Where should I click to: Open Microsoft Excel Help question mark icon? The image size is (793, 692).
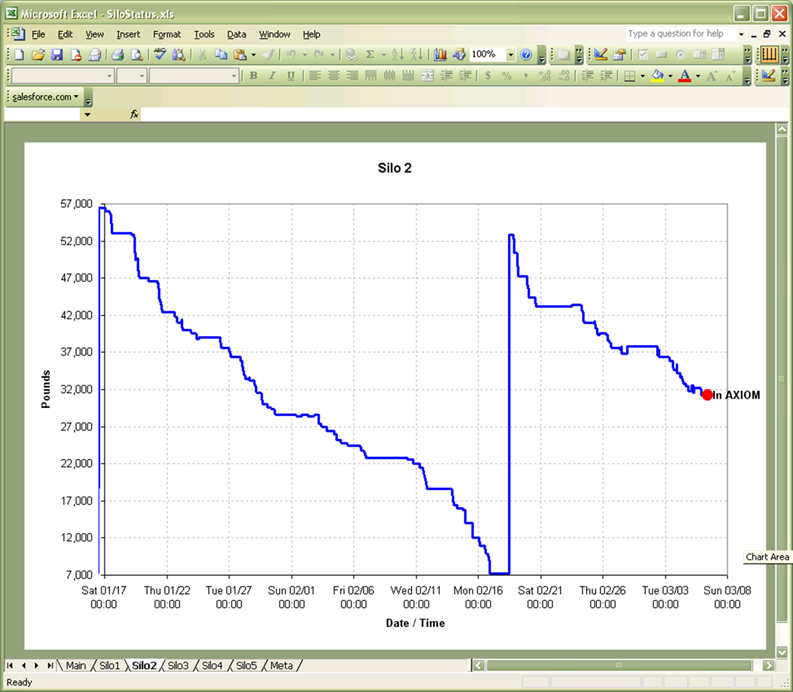click(x=526, y=55)
